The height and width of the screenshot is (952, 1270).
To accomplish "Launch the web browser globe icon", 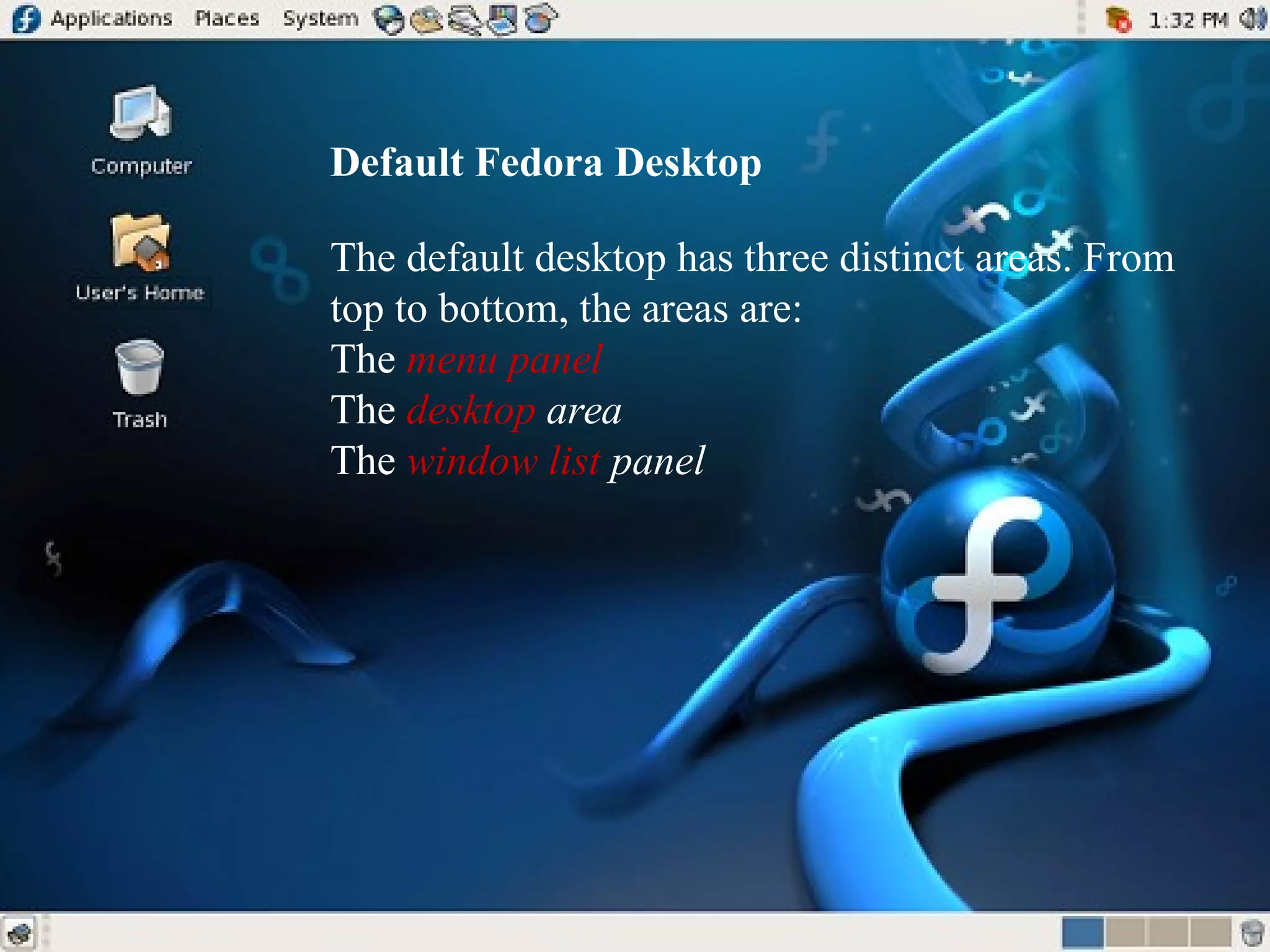I will [x=389, y=20].
